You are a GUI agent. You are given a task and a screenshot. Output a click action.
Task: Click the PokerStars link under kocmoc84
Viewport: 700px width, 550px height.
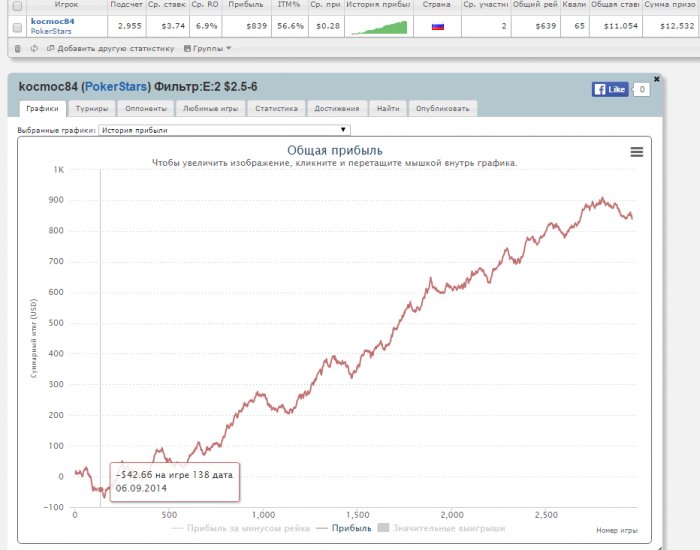click(x=51, y=31)
